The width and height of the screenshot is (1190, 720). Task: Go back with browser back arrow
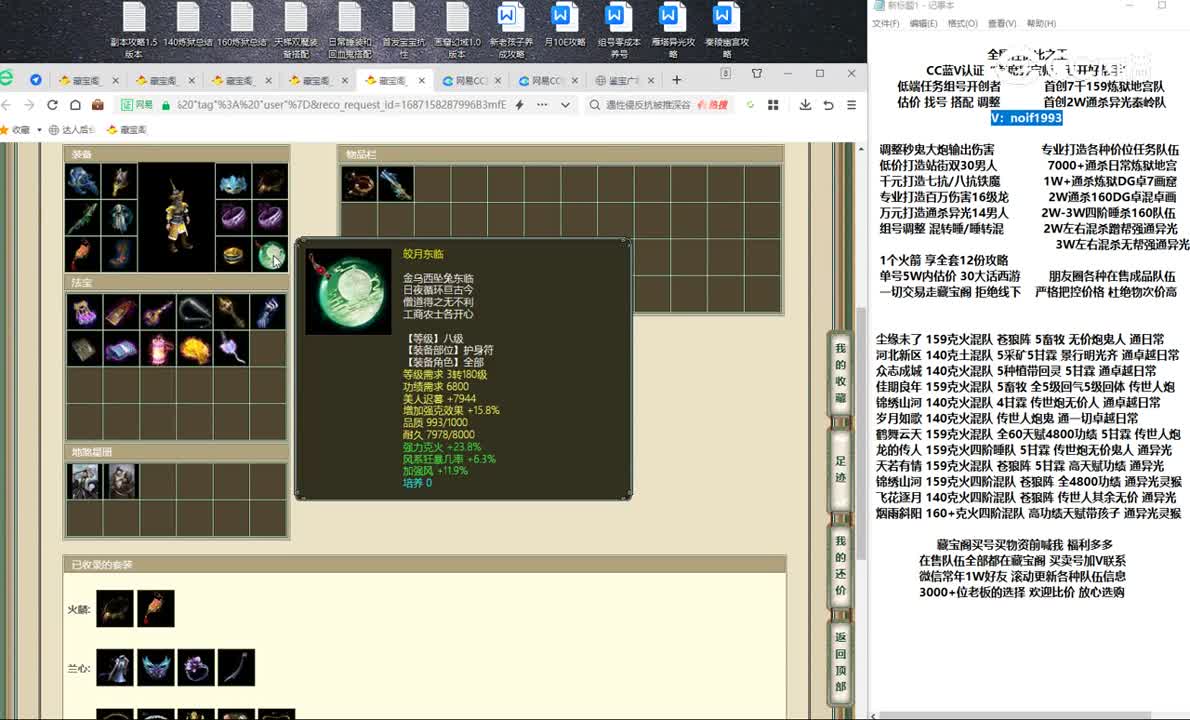[7, 105]
